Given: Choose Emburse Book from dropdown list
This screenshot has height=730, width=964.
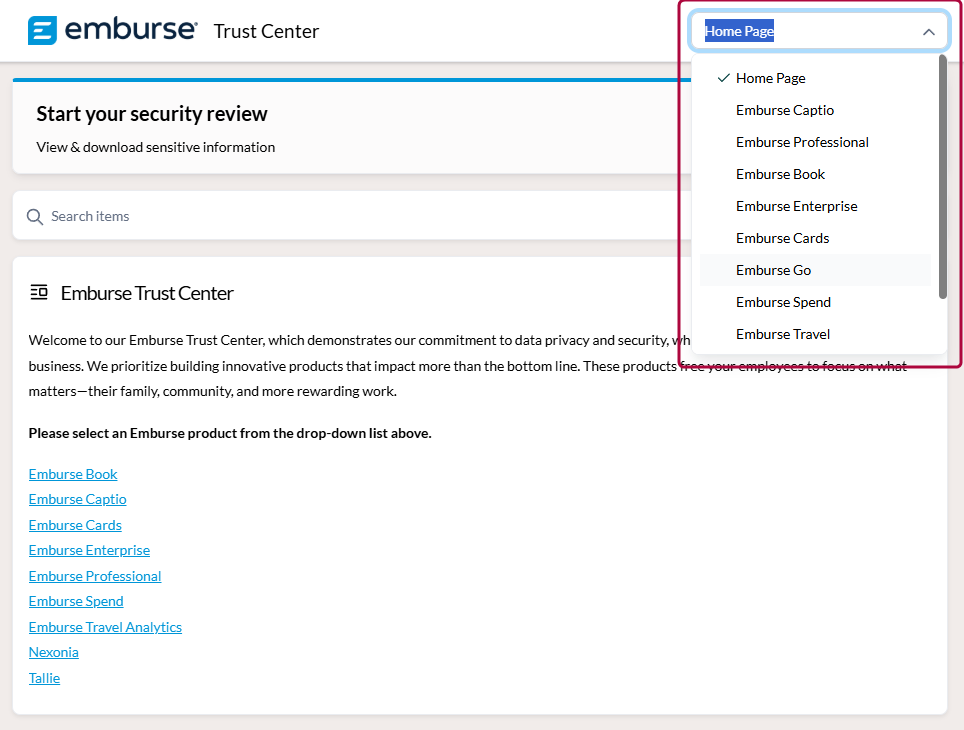Looking at the screenshot, I should coord(815,174).
